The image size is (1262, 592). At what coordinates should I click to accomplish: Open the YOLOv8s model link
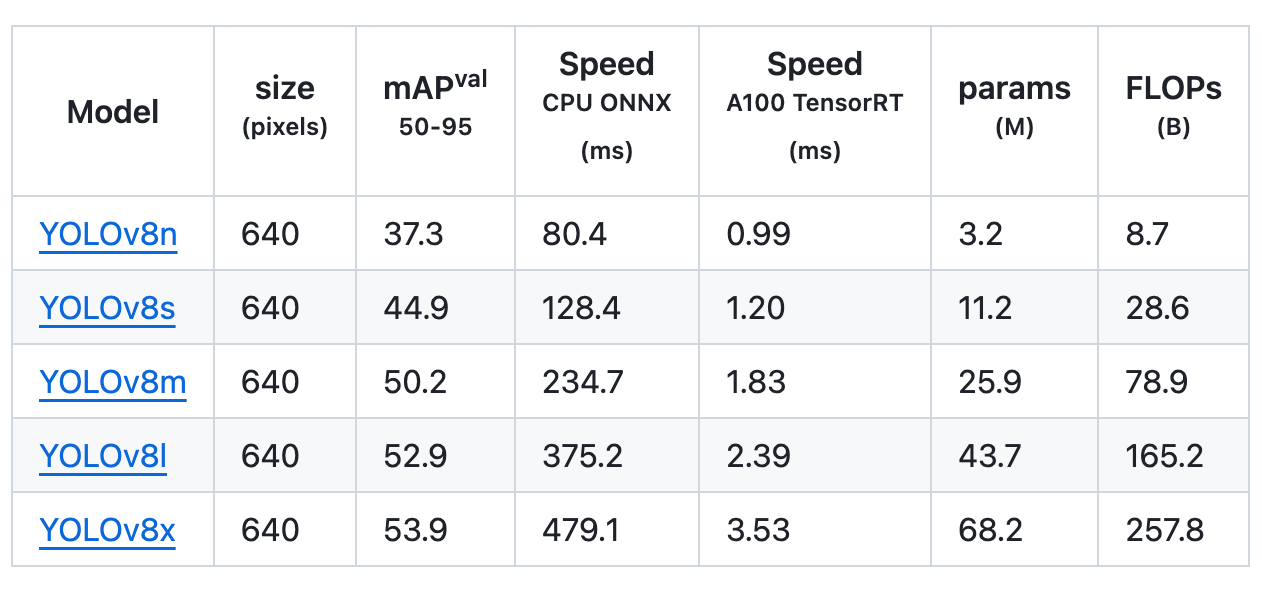[107, 308]
